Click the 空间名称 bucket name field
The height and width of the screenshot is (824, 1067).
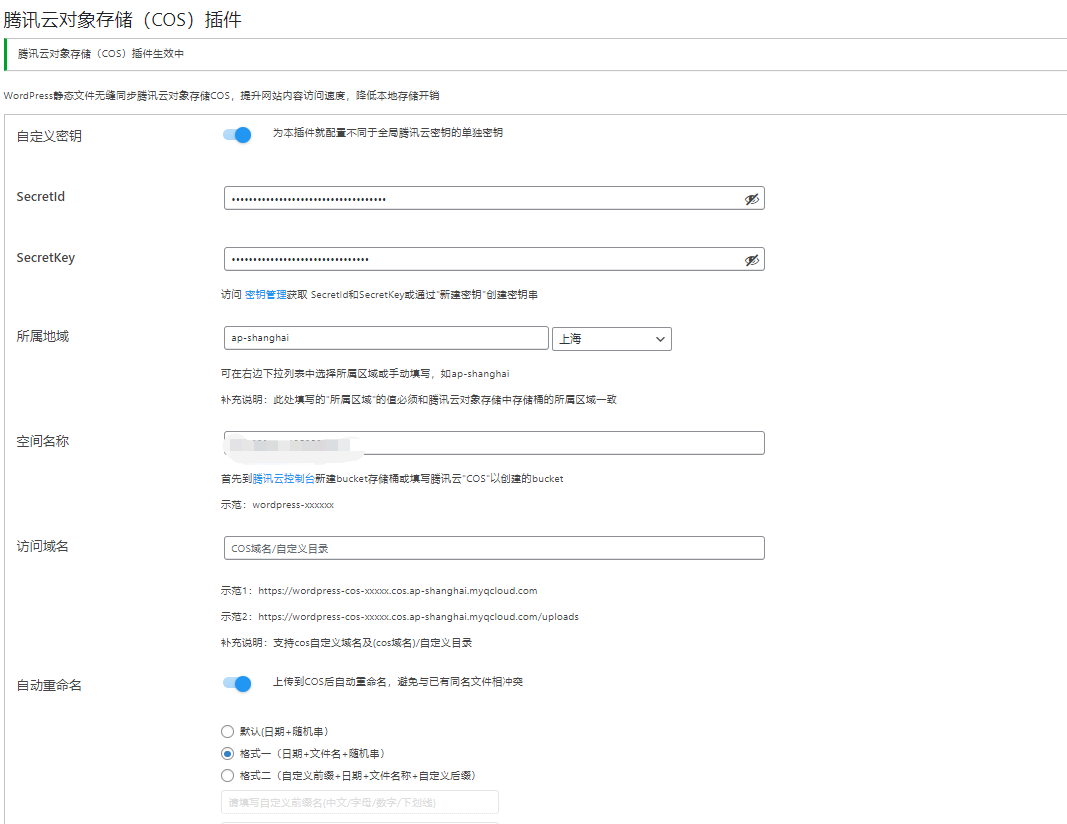[x=494, y=442]
